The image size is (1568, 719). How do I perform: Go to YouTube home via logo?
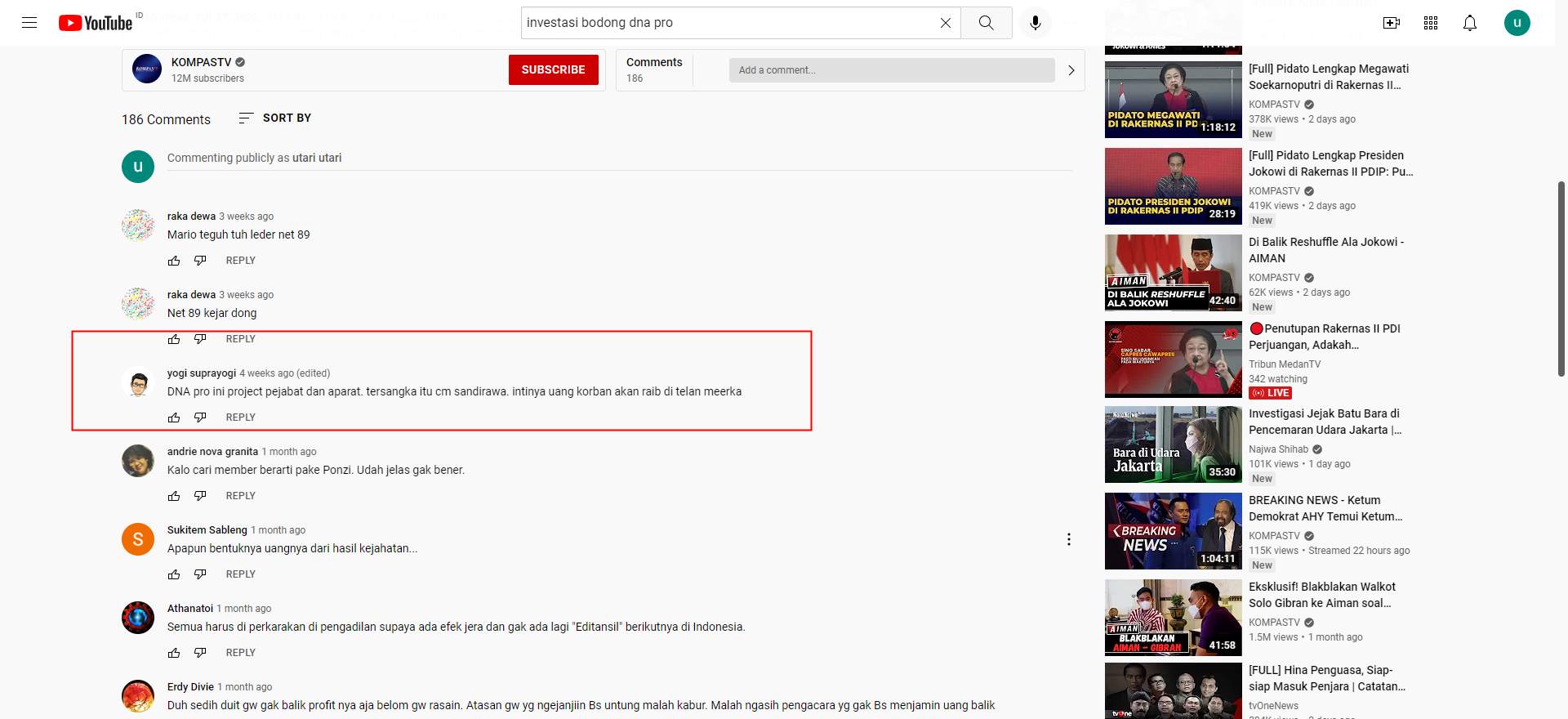(x=96, y=23)
